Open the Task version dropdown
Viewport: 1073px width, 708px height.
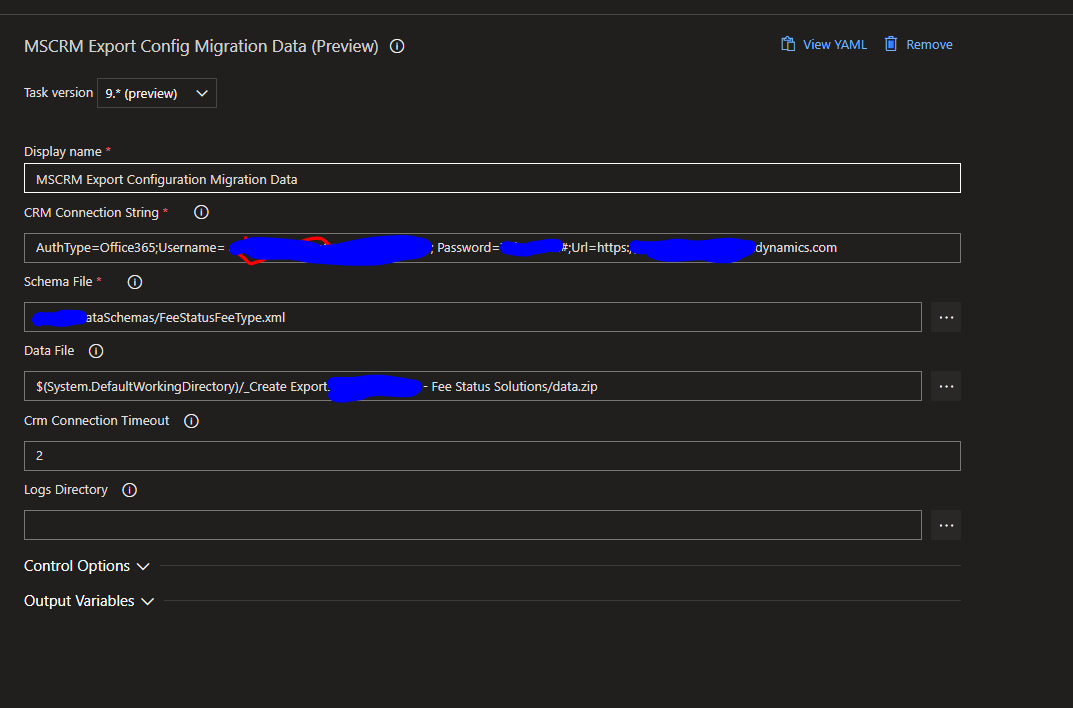[x=156, y=92]
